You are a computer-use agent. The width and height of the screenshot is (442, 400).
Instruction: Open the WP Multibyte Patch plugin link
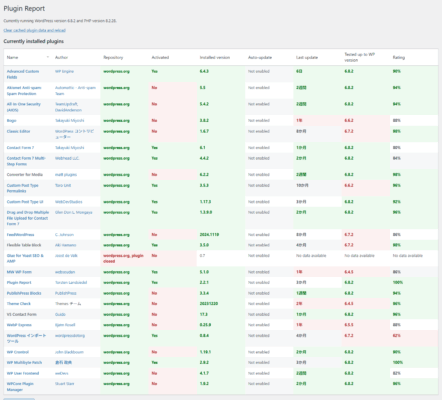point(24,363)
